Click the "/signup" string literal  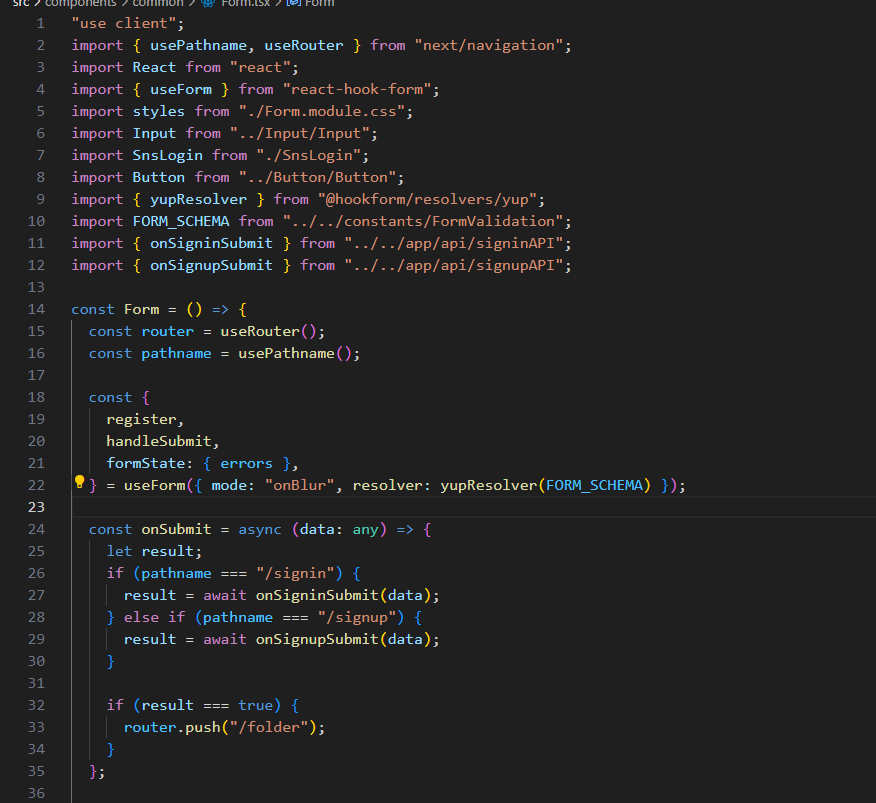356,617
